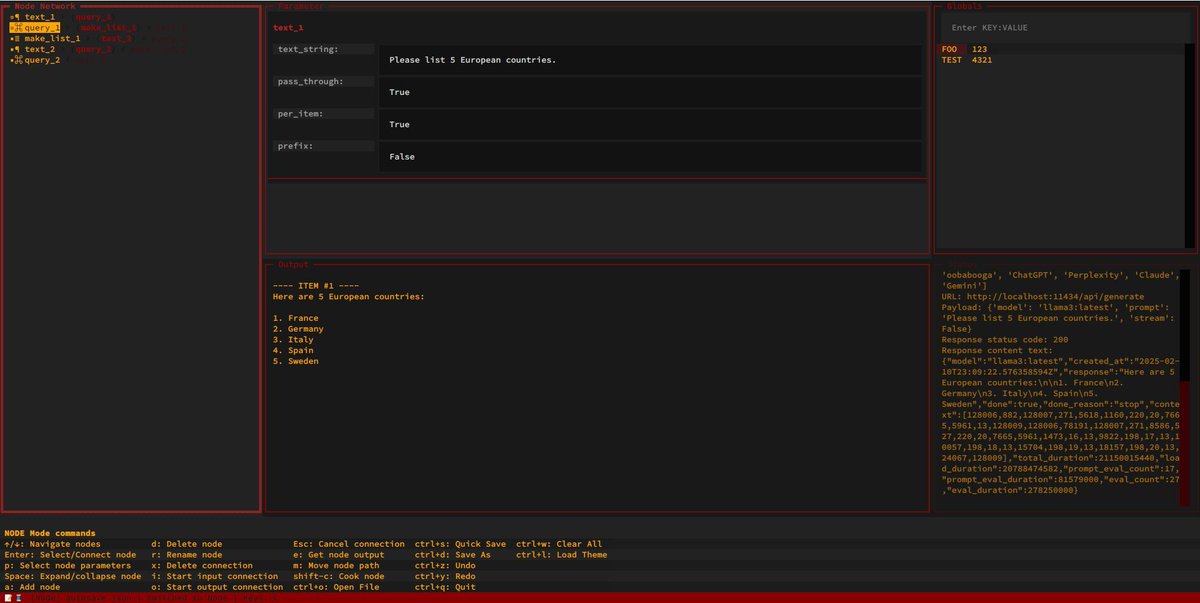The height and width of the screenshot is (603, 1200).
Task: Edit the text_string parameter field
Action: [x=650, y=60]
